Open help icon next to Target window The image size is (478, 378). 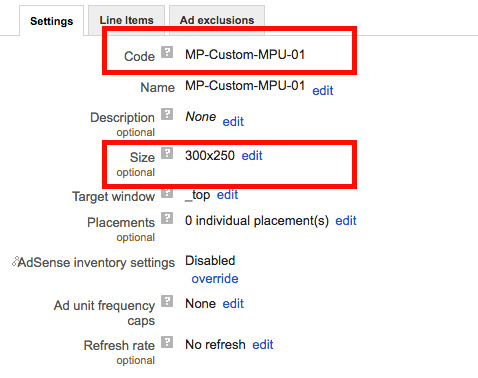(x=167, y=193)
